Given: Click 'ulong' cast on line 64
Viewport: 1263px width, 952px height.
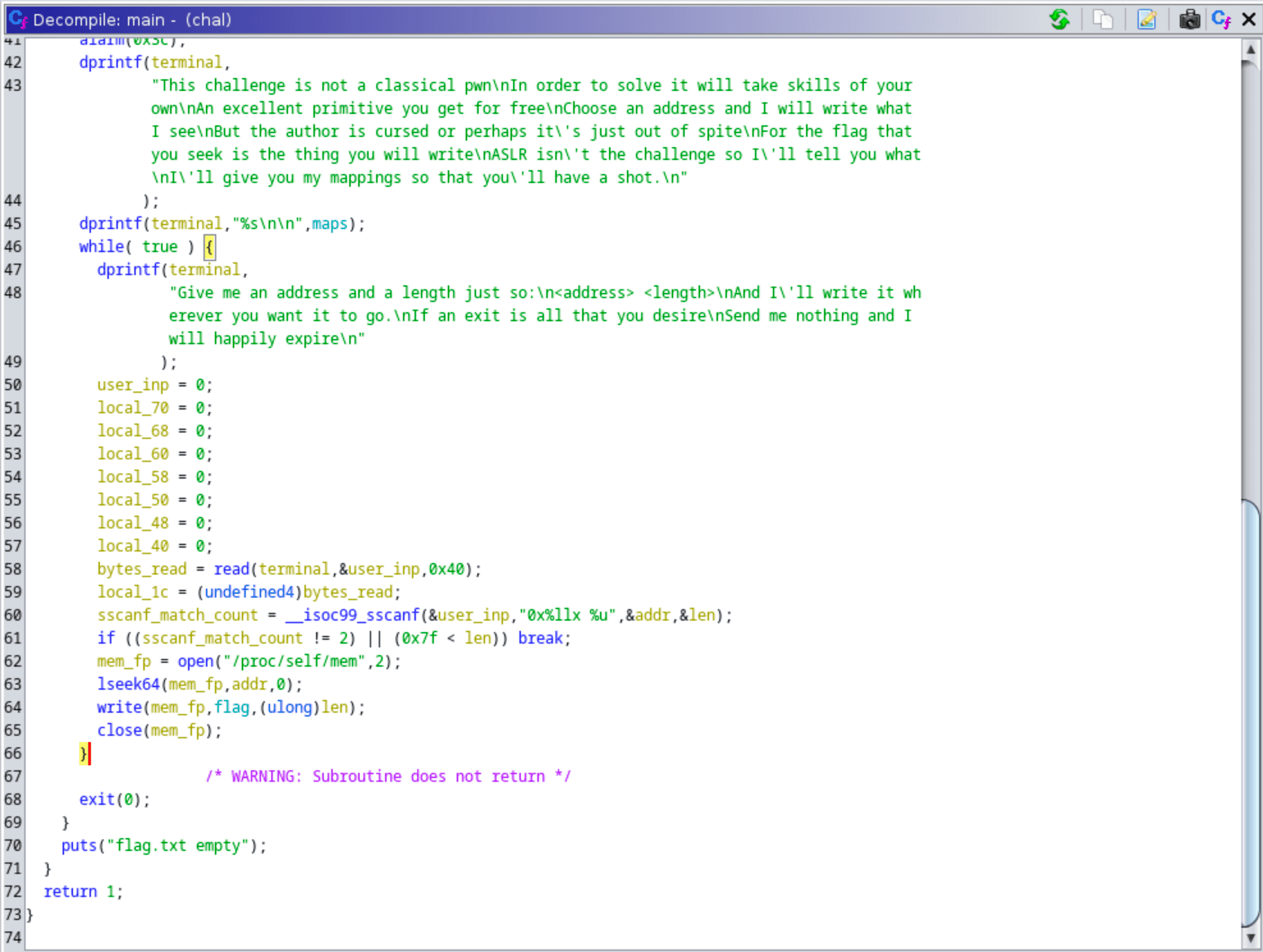Looking at the screenshot, I should [x=290, y=708].
